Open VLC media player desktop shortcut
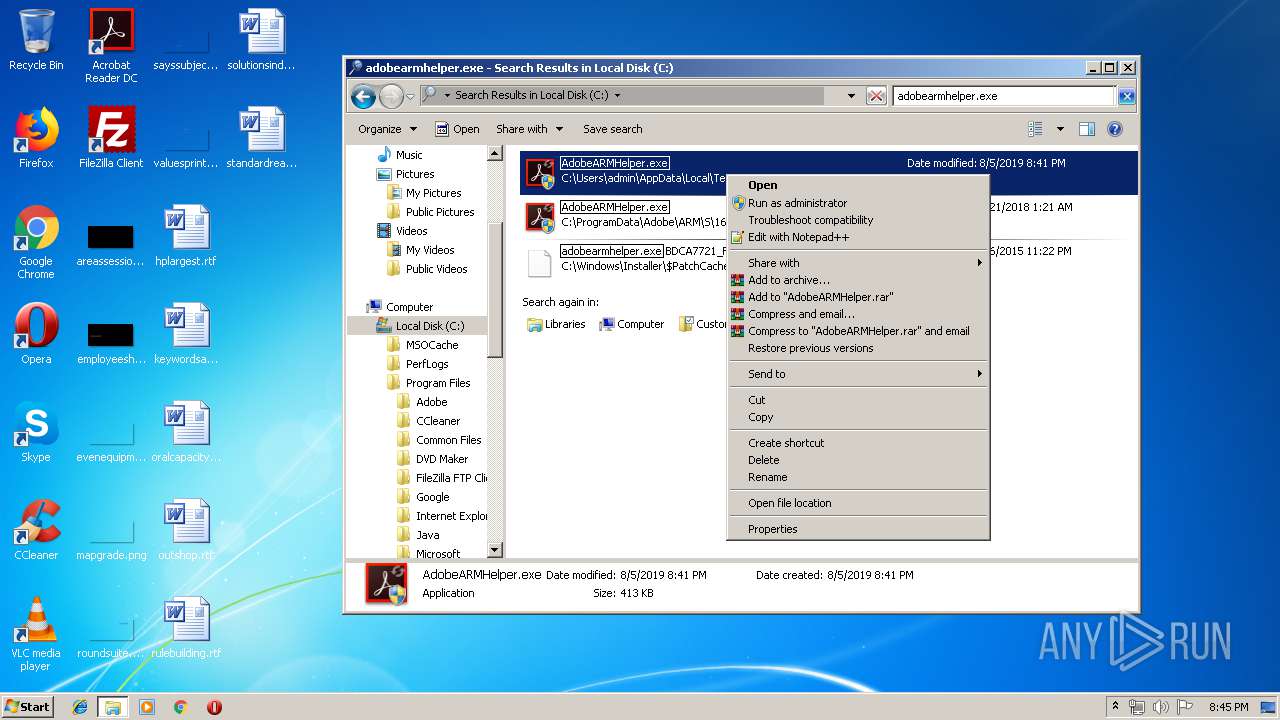Image resolution: width=1280 pixels, height=720 pixels. [x=36, y=634]
